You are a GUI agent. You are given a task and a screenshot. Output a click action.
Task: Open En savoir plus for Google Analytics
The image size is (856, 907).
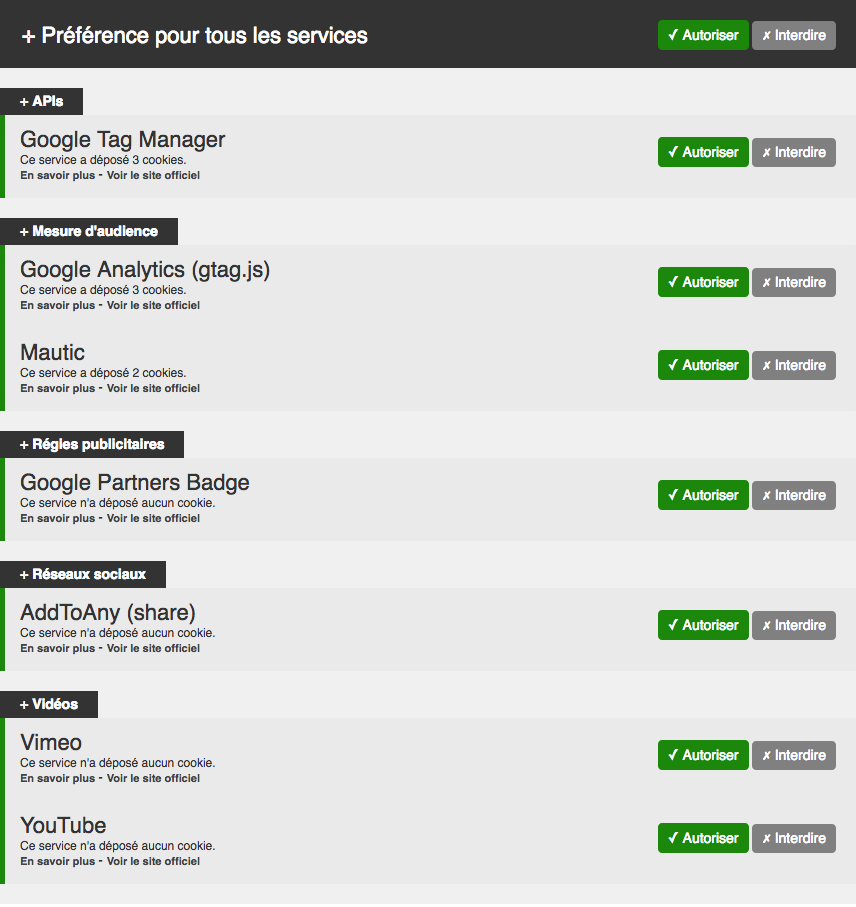[57, 305]
